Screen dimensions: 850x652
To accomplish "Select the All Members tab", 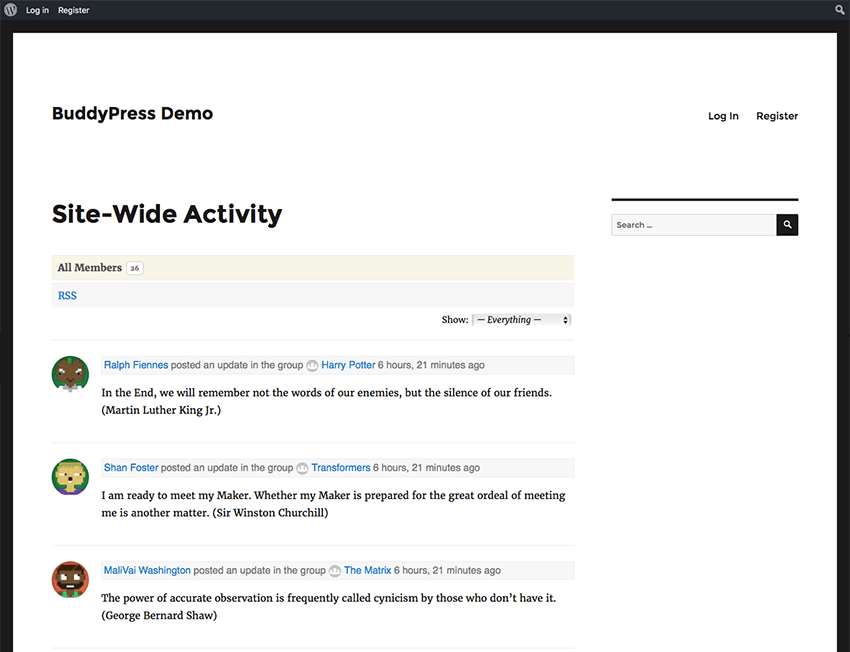I will (90, 267).
